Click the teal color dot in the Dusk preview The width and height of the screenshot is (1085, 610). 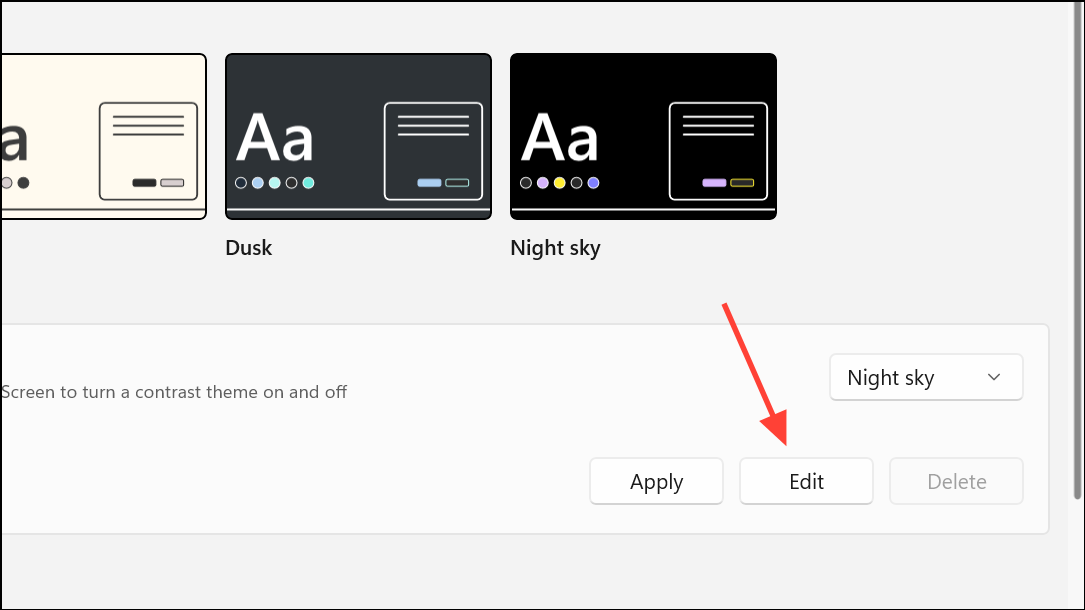coord(308,183)
